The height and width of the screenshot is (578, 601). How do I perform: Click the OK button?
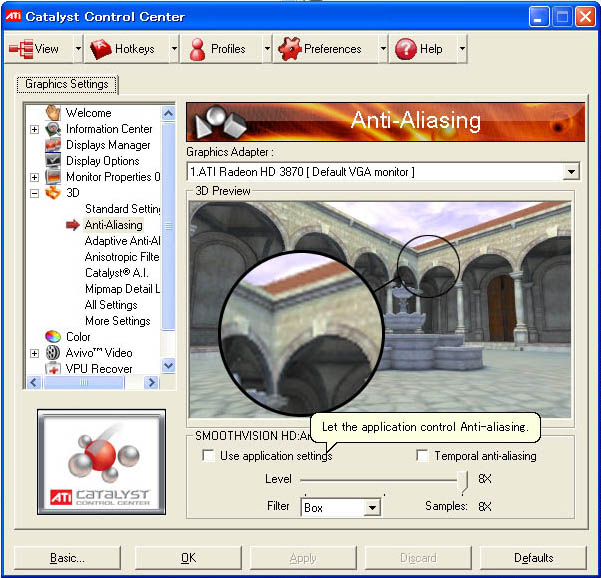(188, 558)
